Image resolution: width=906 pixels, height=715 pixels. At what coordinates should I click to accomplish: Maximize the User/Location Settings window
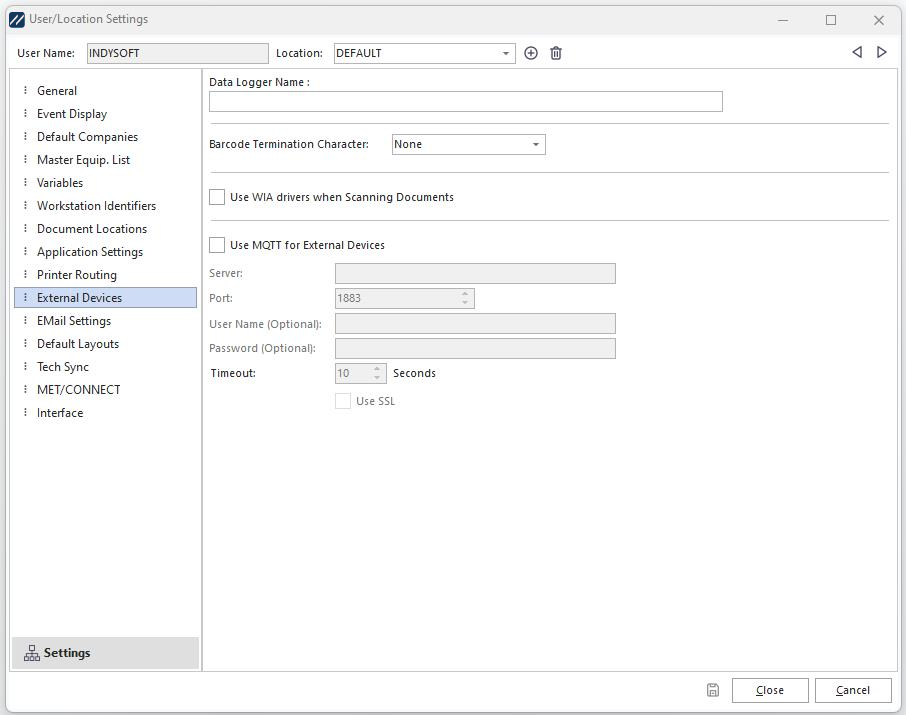click(831, 20)
